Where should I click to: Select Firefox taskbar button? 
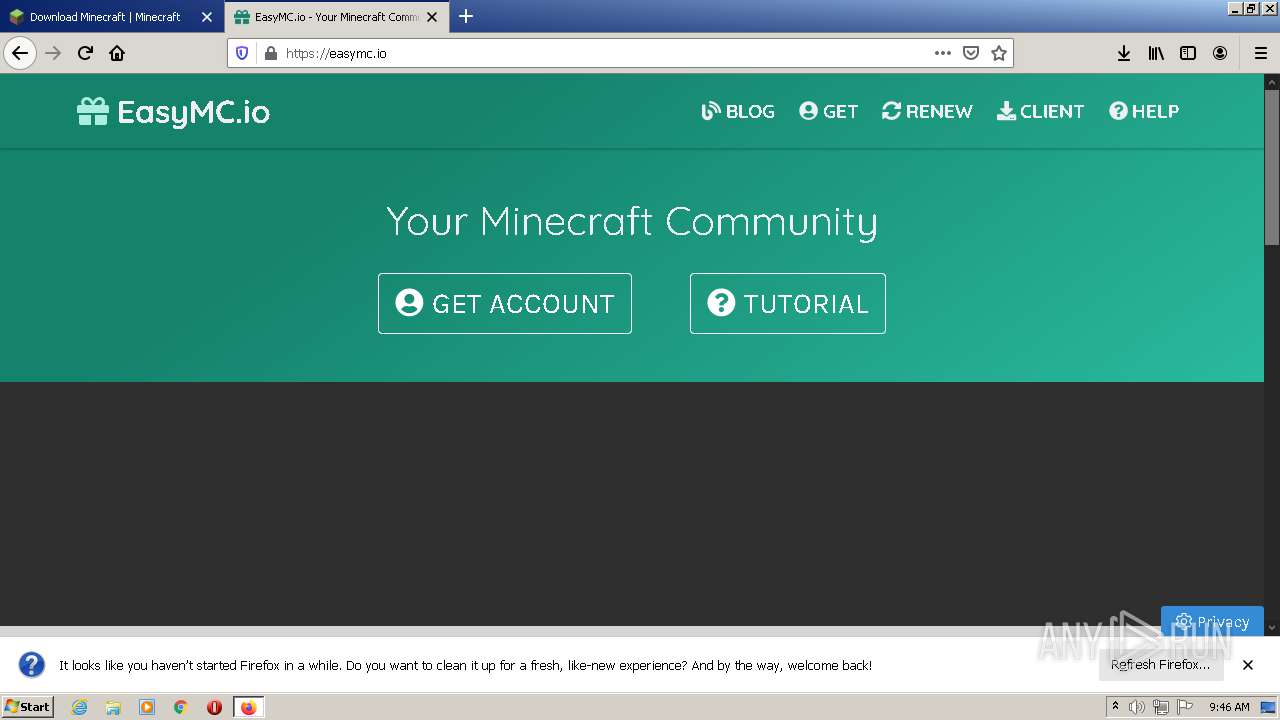(248, 707)
